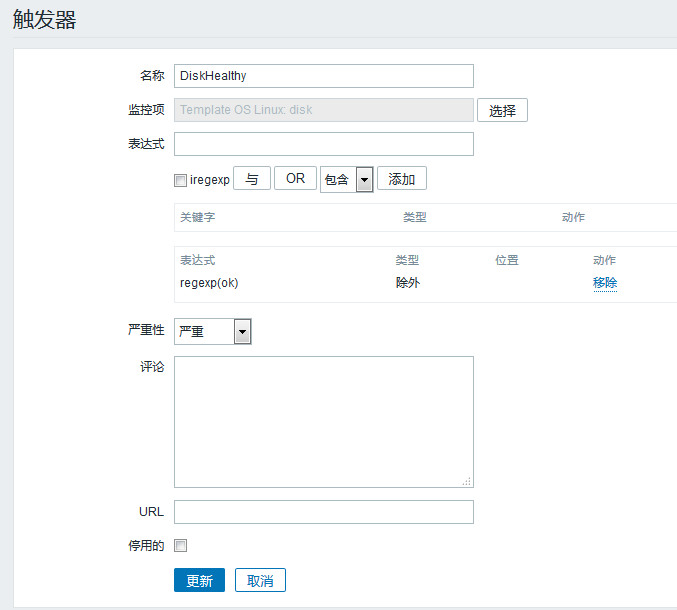The width and height of the screenshot is (677, 610).
Task: Toggle the iregexp checkbox
Action: (x=180, y=180)
